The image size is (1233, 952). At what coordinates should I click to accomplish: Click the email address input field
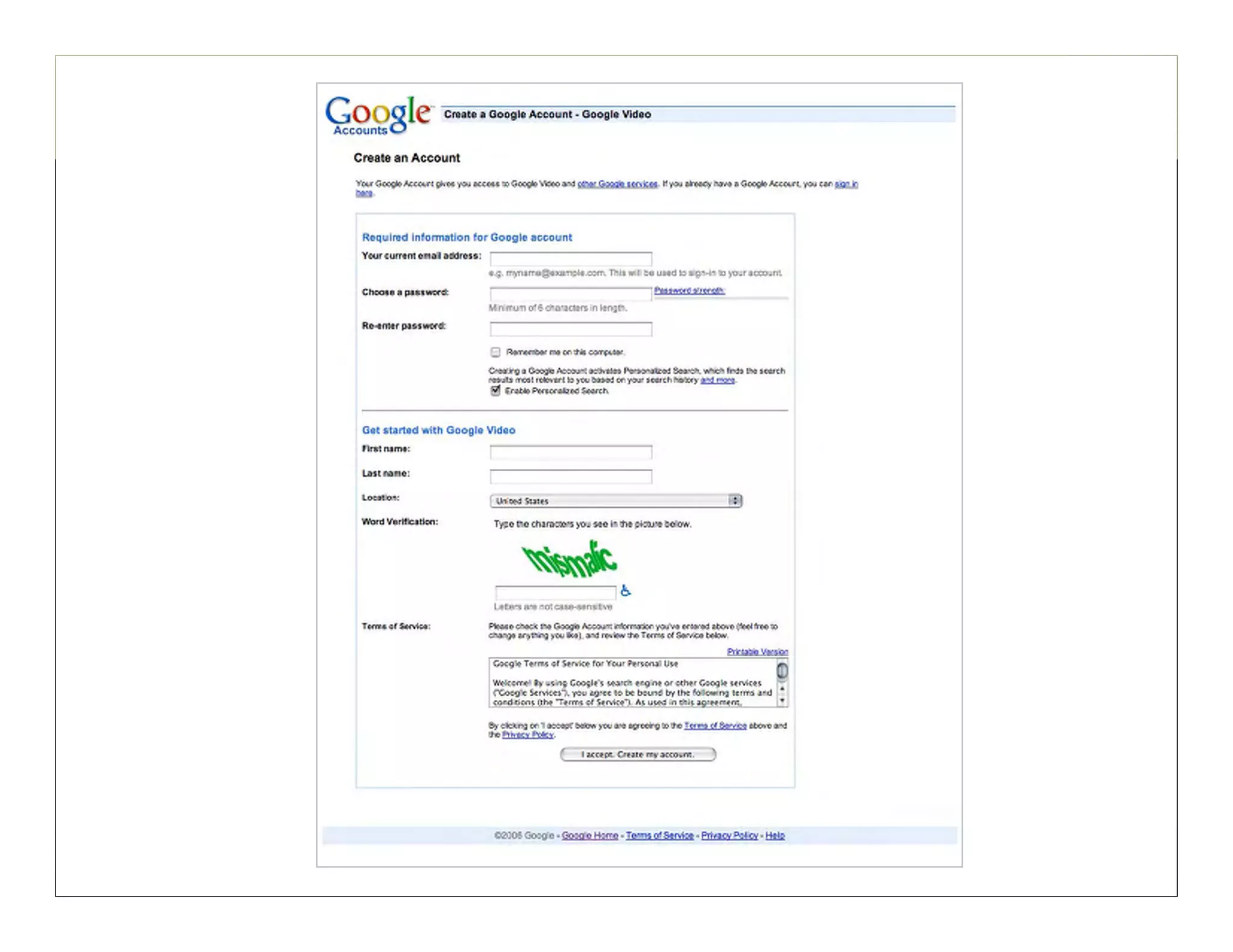click(570, 258)
